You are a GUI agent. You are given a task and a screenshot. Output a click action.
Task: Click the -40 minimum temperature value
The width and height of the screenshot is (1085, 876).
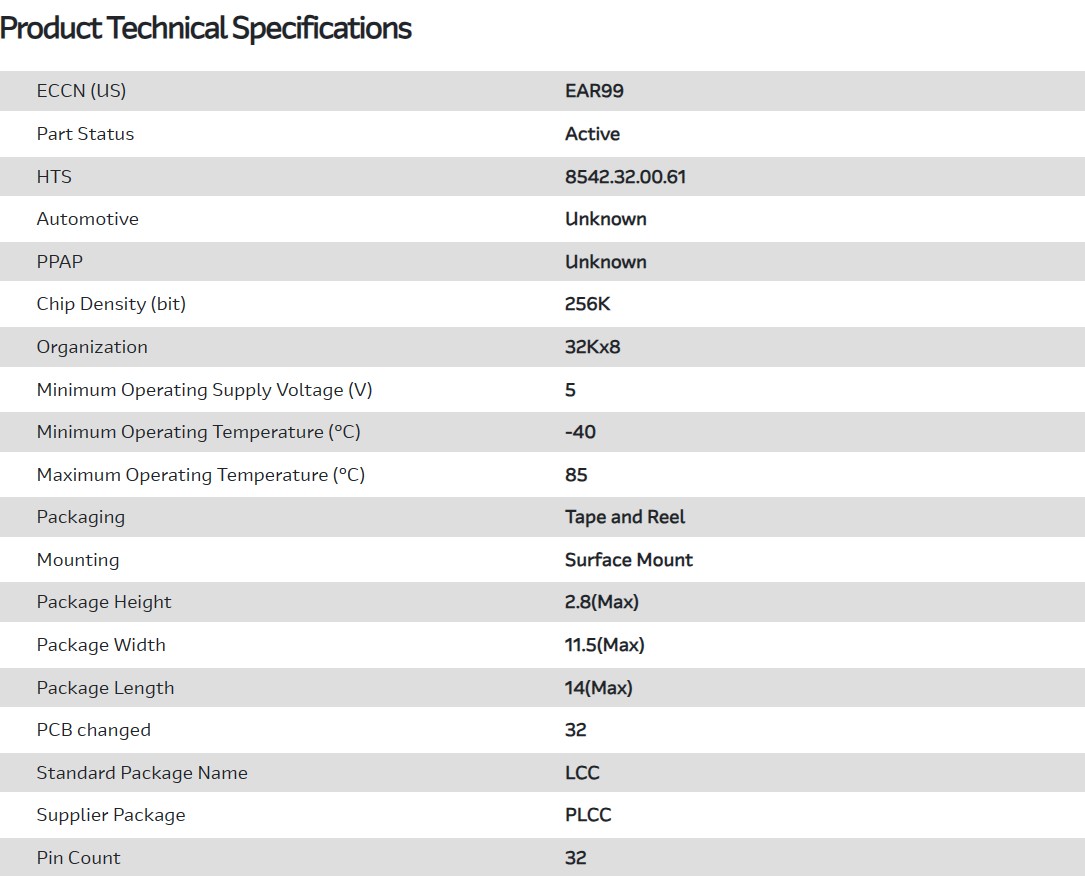pos(580,432)
